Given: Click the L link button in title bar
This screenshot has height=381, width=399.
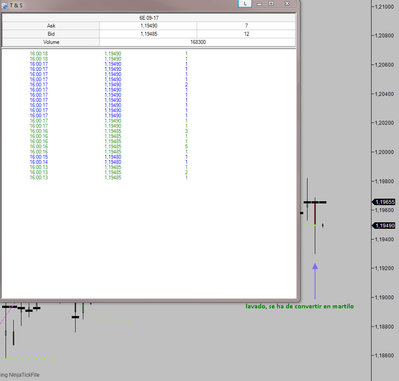Looking at the screenshot, I should tap(245, 4).
